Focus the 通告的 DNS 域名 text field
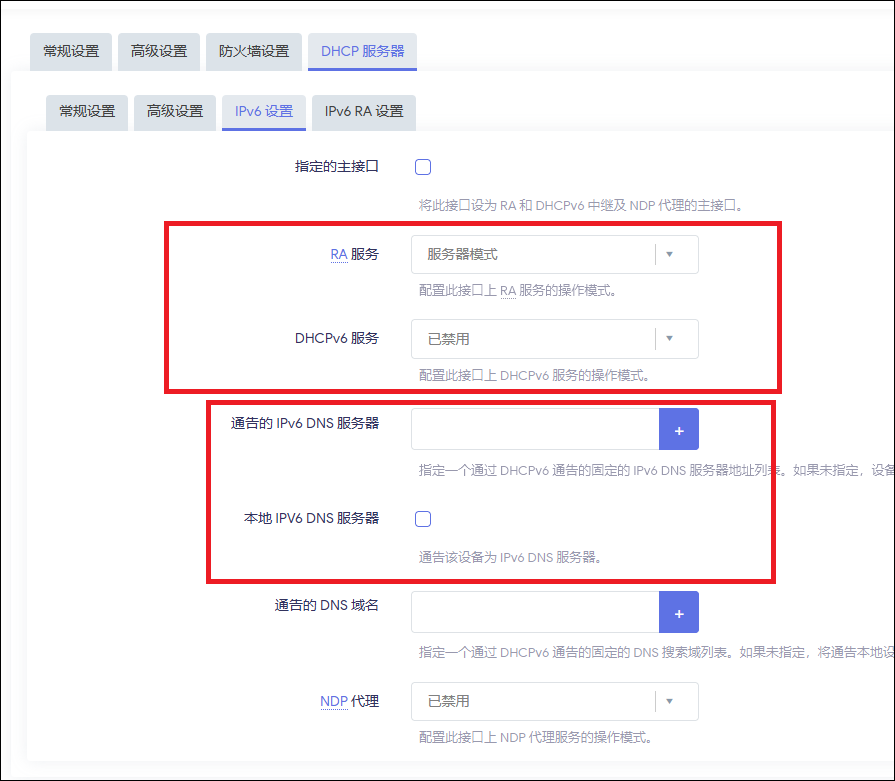The image size is (895, 781). (534, 612)
